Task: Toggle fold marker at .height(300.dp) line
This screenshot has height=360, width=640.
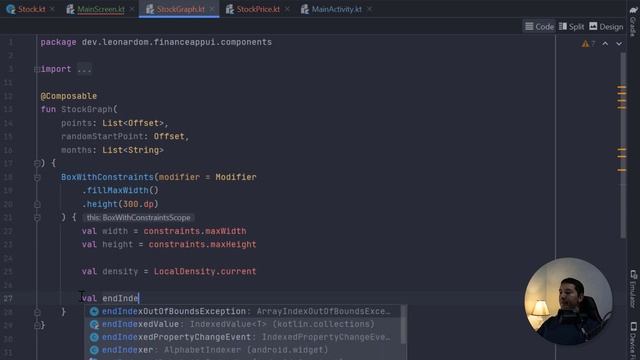Action: [x=37, y=204]
